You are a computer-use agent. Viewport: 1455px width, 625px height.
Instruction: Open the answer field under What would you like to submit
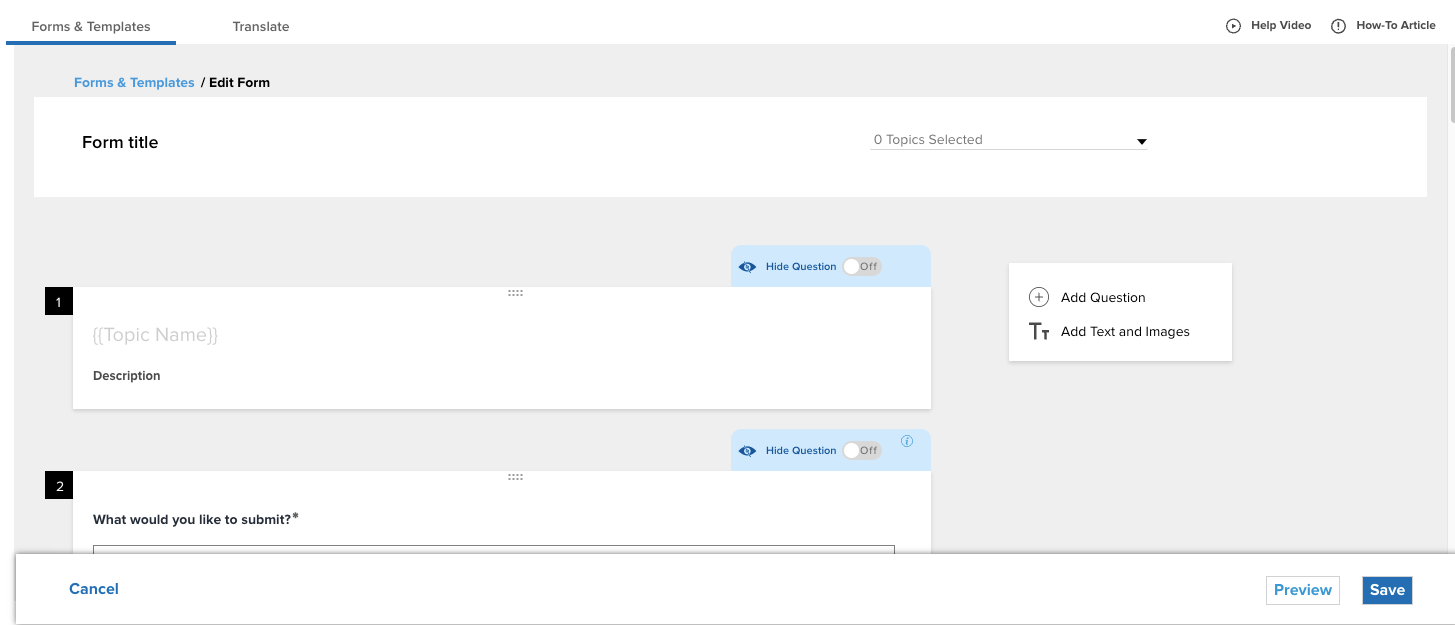click(x=494, y=548)
